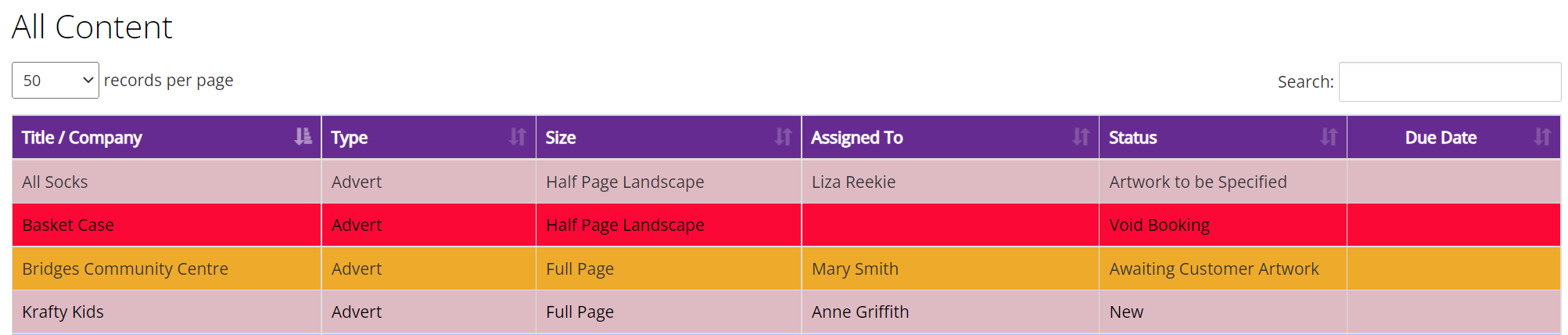The image size is (1568, 335).
Task: Sort table using Assigned To arrows icon
Action: point(1081,137)
